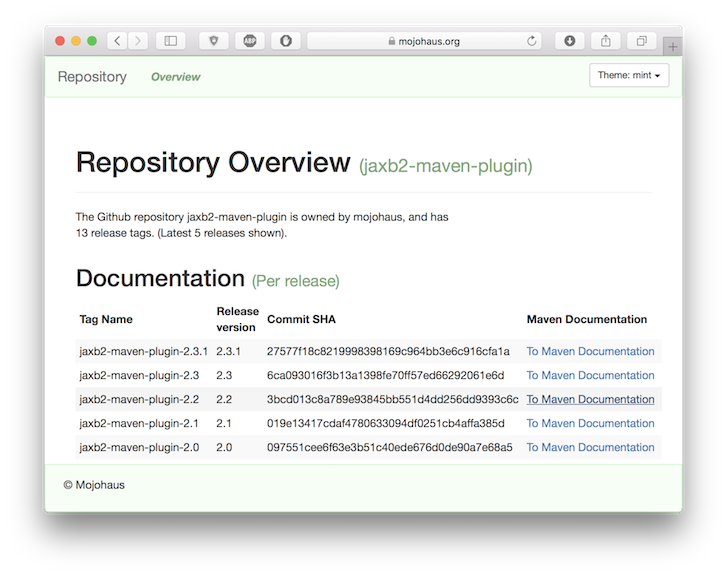Screen dimensions: 727x576
Task: Show the Safari sidebar
Action: pyautogui.click(x=171, y=41)
